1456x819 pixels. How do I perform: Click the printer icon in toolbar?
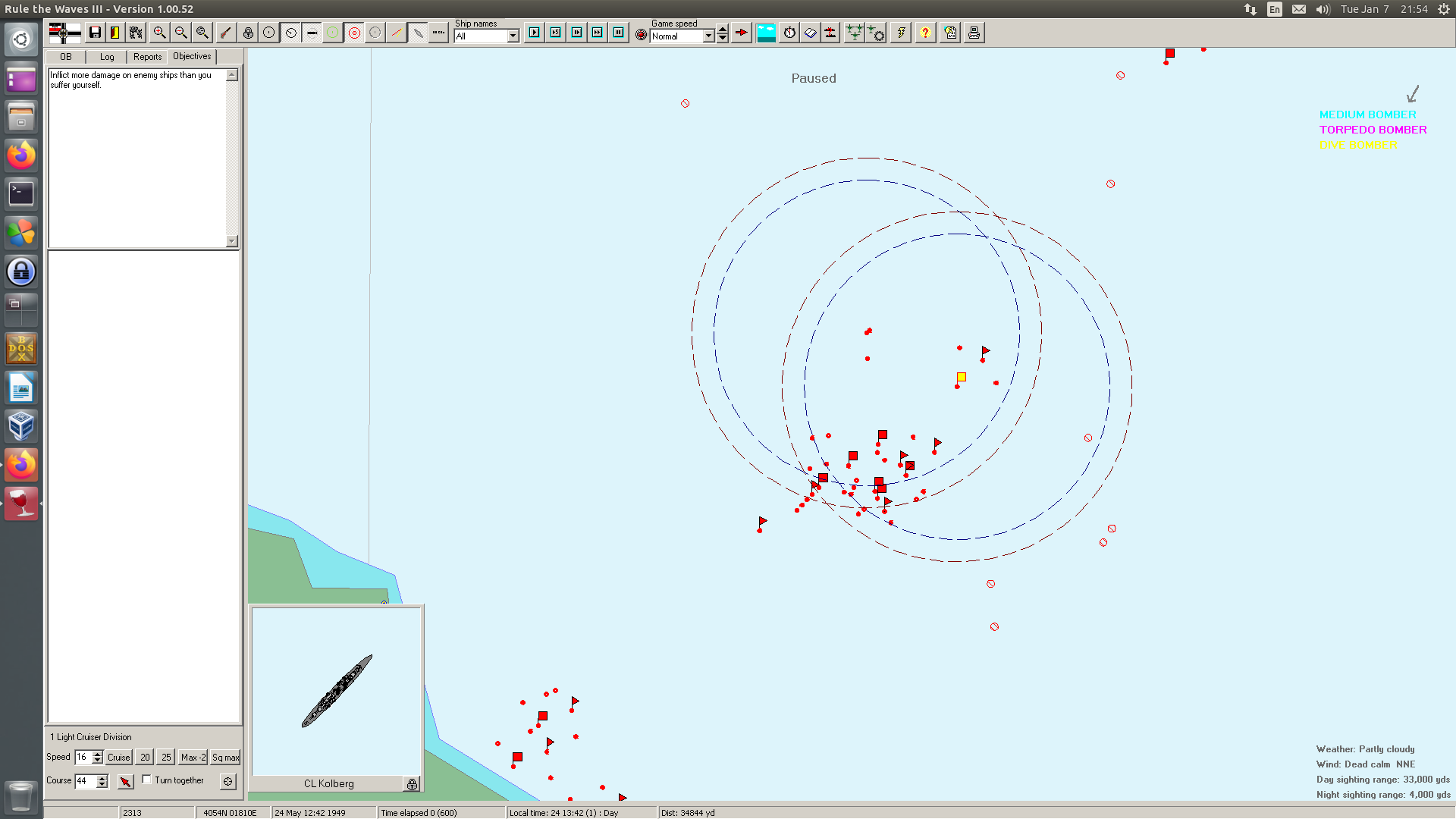coord(974,33)
